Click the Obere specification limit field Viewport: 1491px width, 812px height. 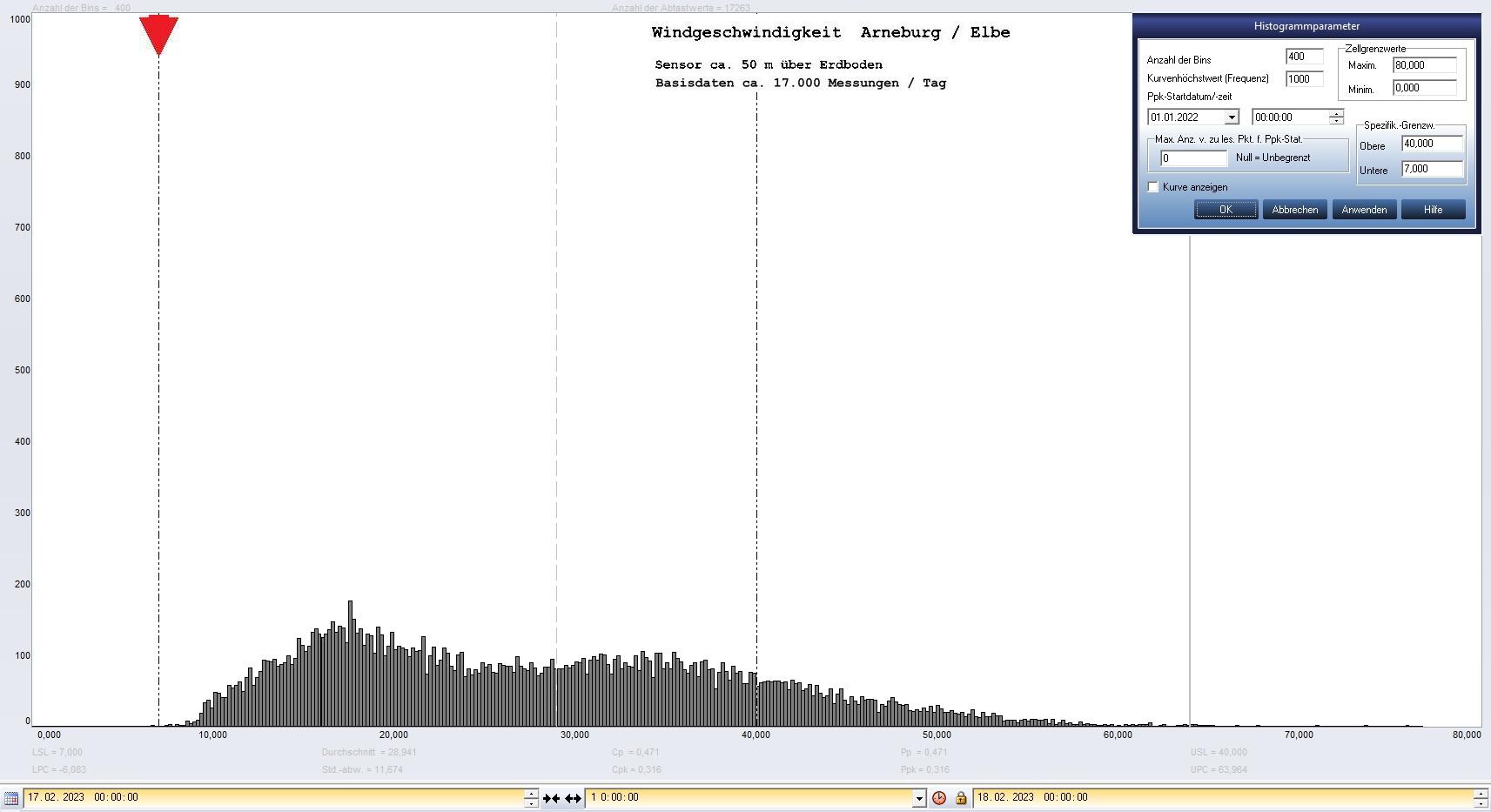(1432, 144)
